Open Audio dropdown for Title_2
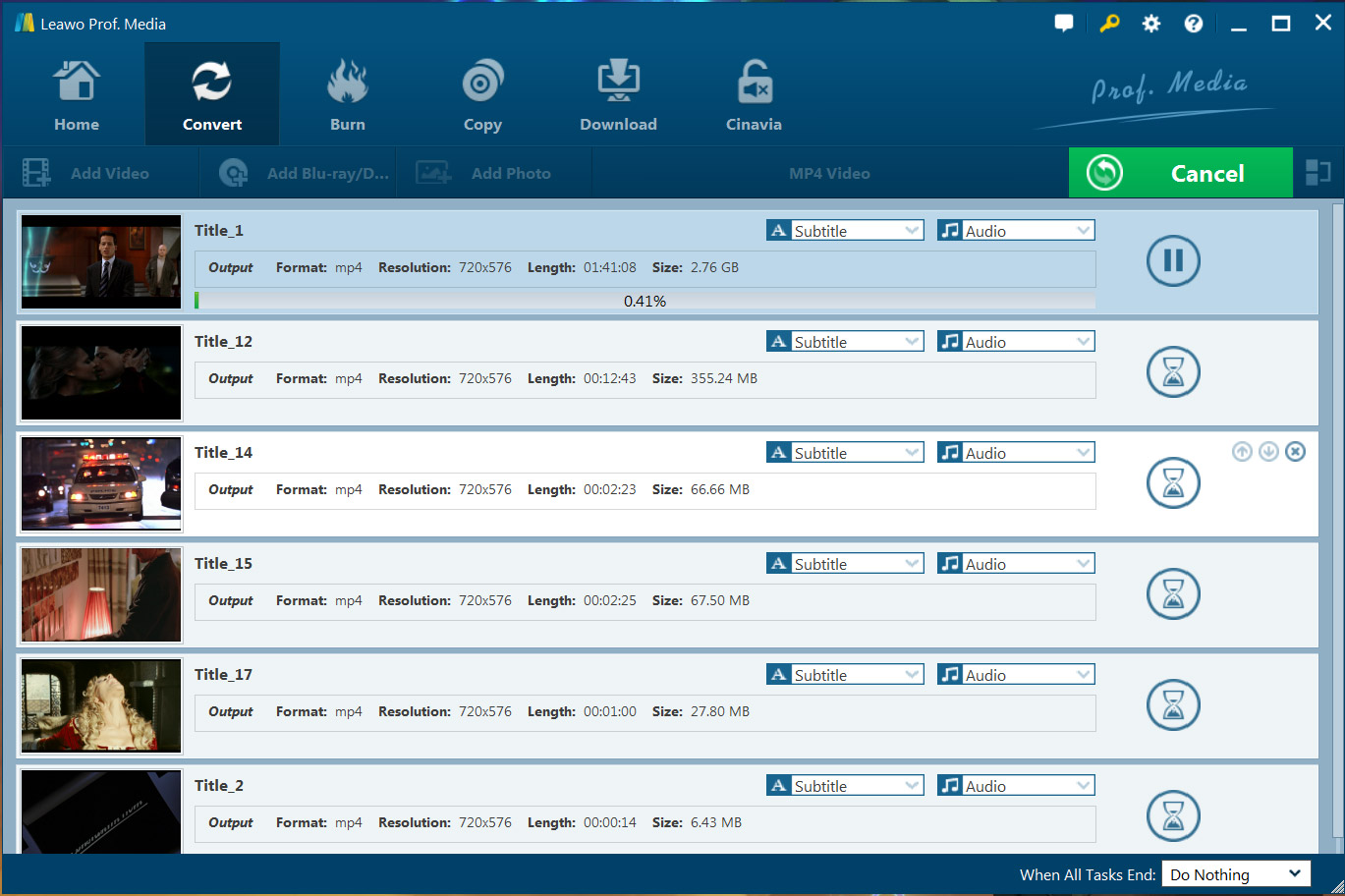Image resolution: width=1345 pixels, height=896 pixels. click(x=1016, y=786)
